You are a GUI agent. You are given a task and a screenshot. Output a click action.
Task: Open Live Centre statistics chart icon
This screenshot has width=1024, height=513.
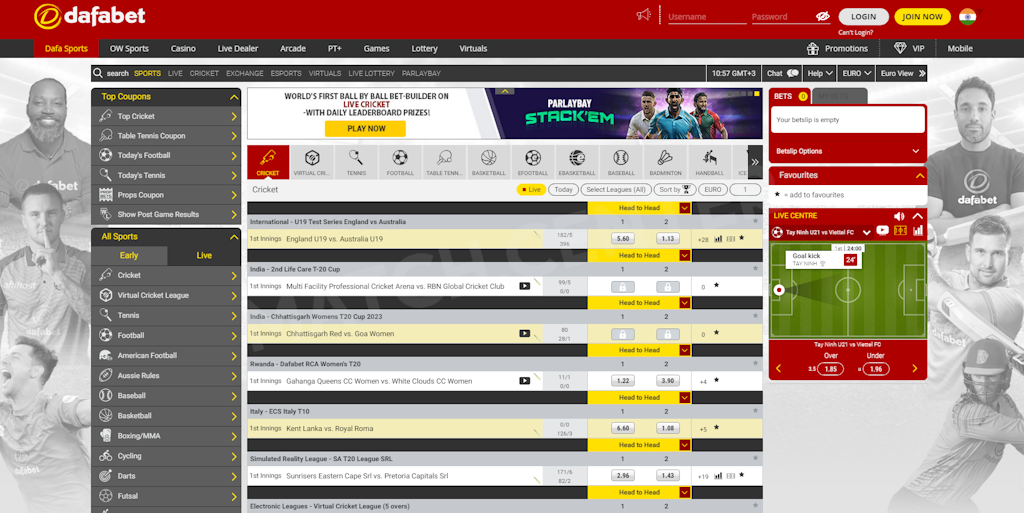[918, 231]
